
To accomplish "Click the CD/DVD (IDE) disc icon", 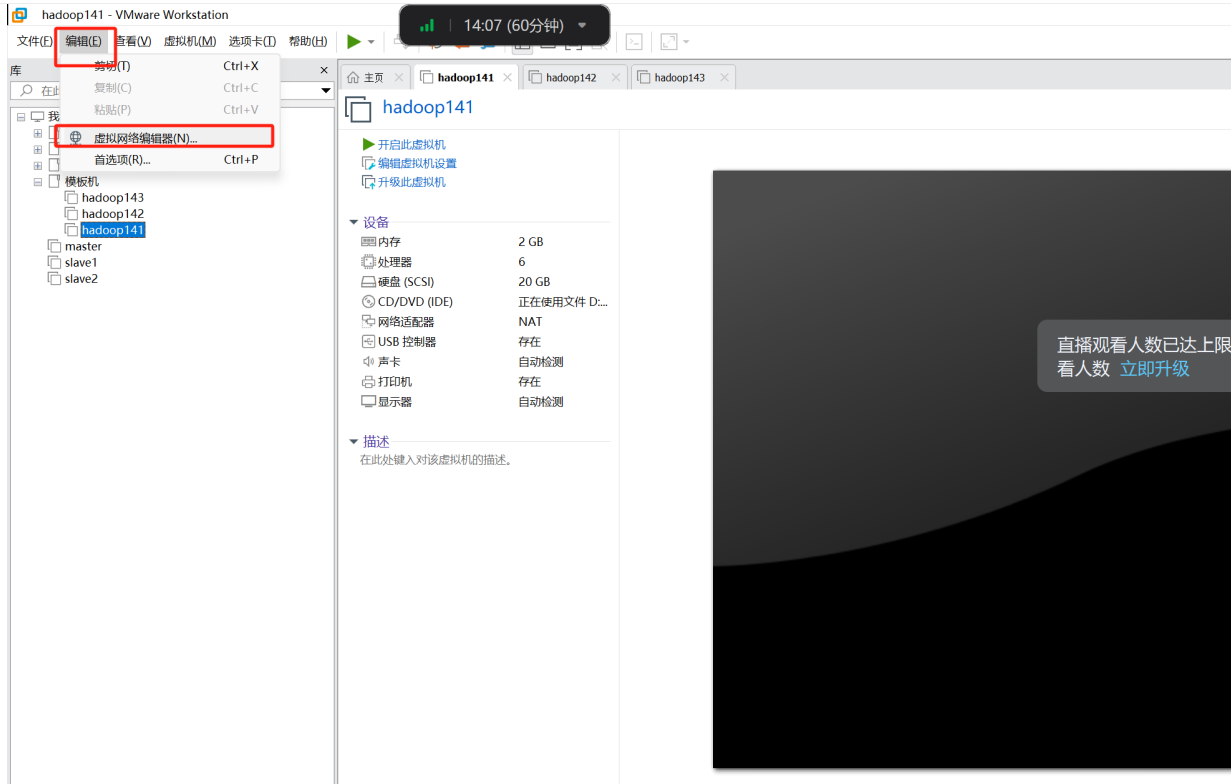I will pos(368,302).
